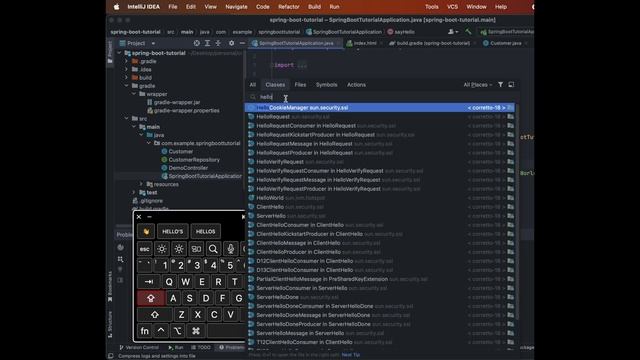Screen dimensions: 640x360
Task: Tap the Shift key on the on-screen keyboard
Action: 155,315
